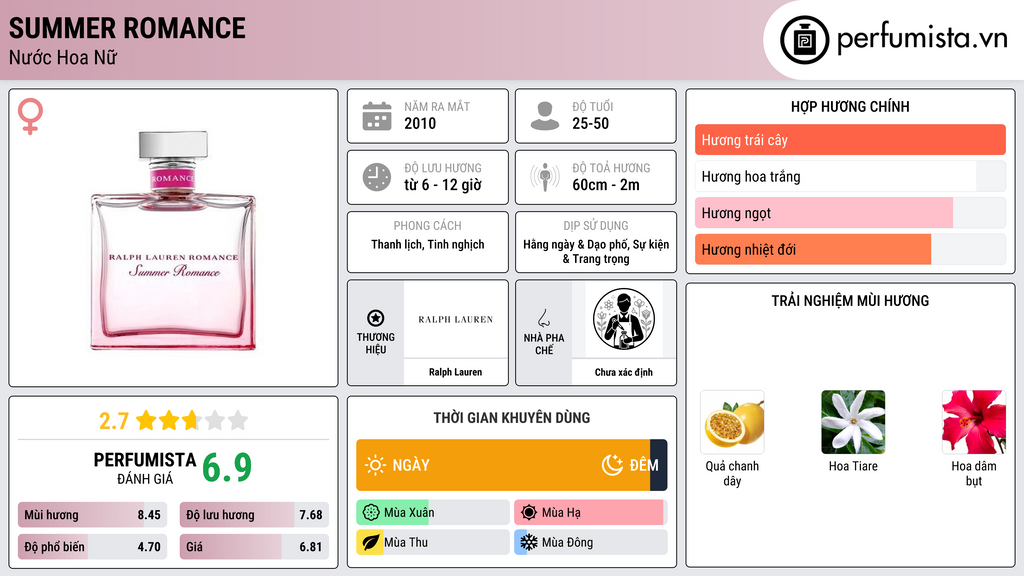This screenshot has width=1024, height=576.
Task: Click the green 6.9 Perfumista score
Action: pyautogui.click(x=227, y=467)
